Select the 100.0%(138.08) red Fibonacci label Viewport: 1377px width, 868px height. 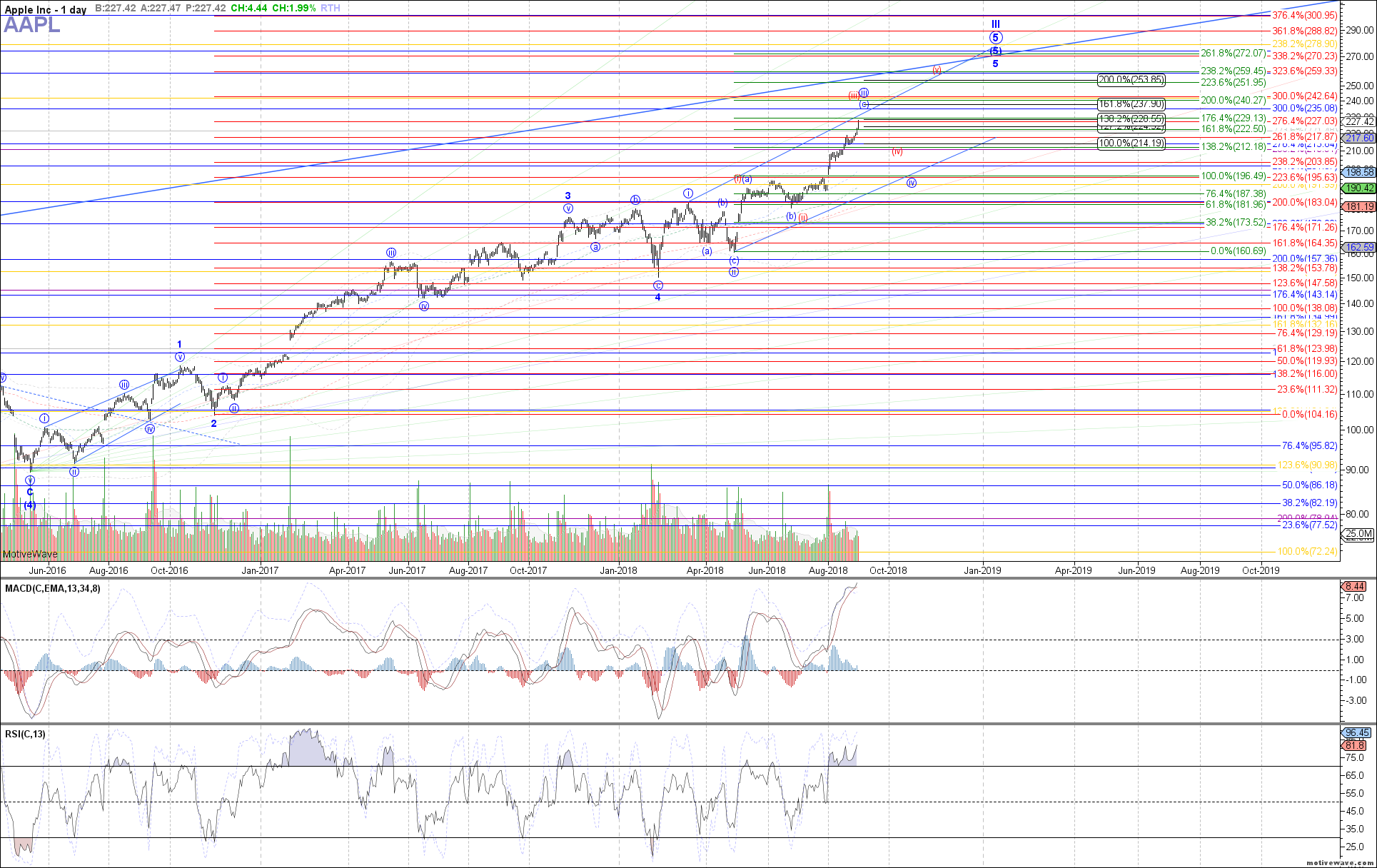click(x=1305, y=308)
